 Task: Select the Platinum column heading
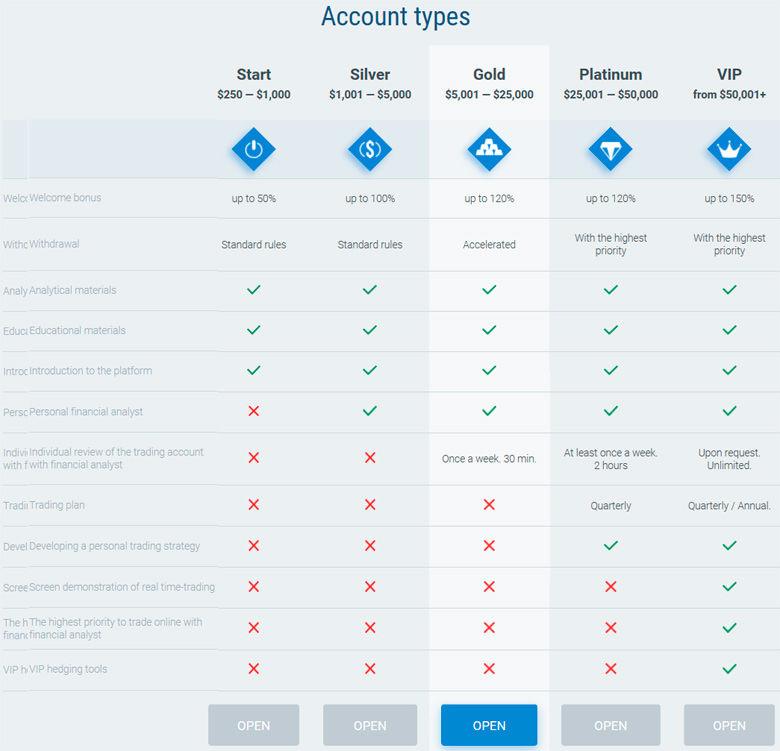(x=611, y=75)
